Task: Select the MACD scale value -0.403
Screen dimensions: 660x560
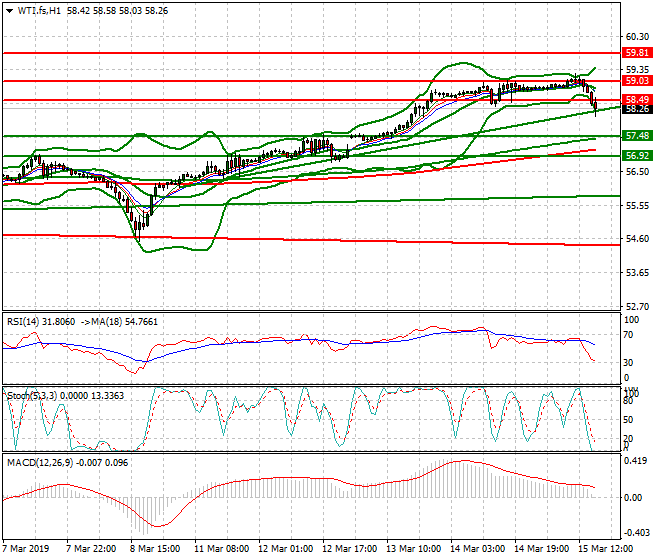Action: (x=636, y=533)
